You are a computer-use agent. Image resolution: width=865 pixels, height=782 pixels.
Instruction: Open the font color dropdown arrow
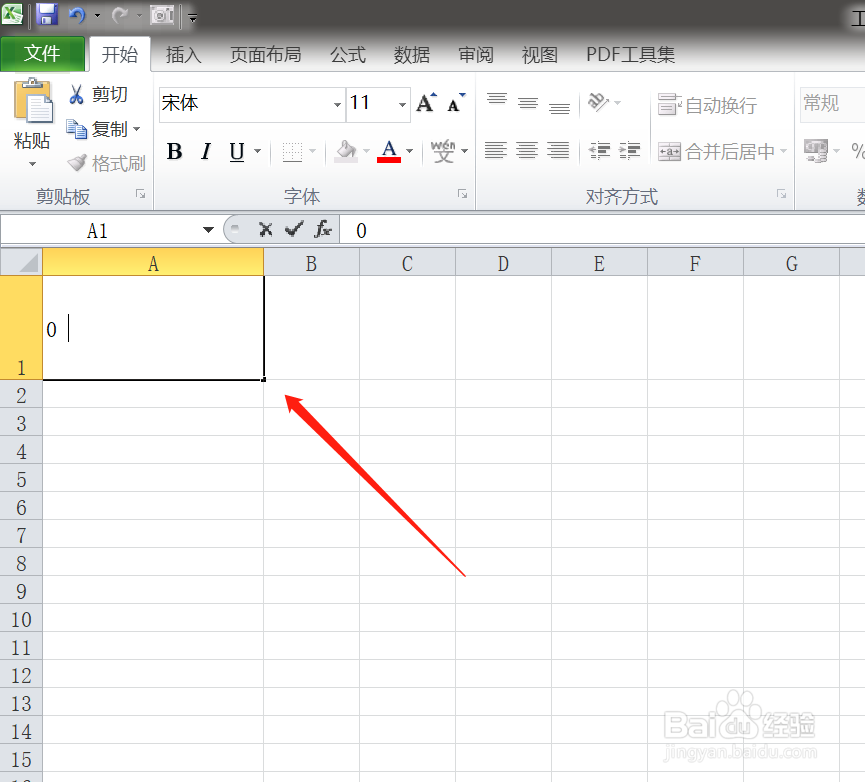[x=409, y=151]
